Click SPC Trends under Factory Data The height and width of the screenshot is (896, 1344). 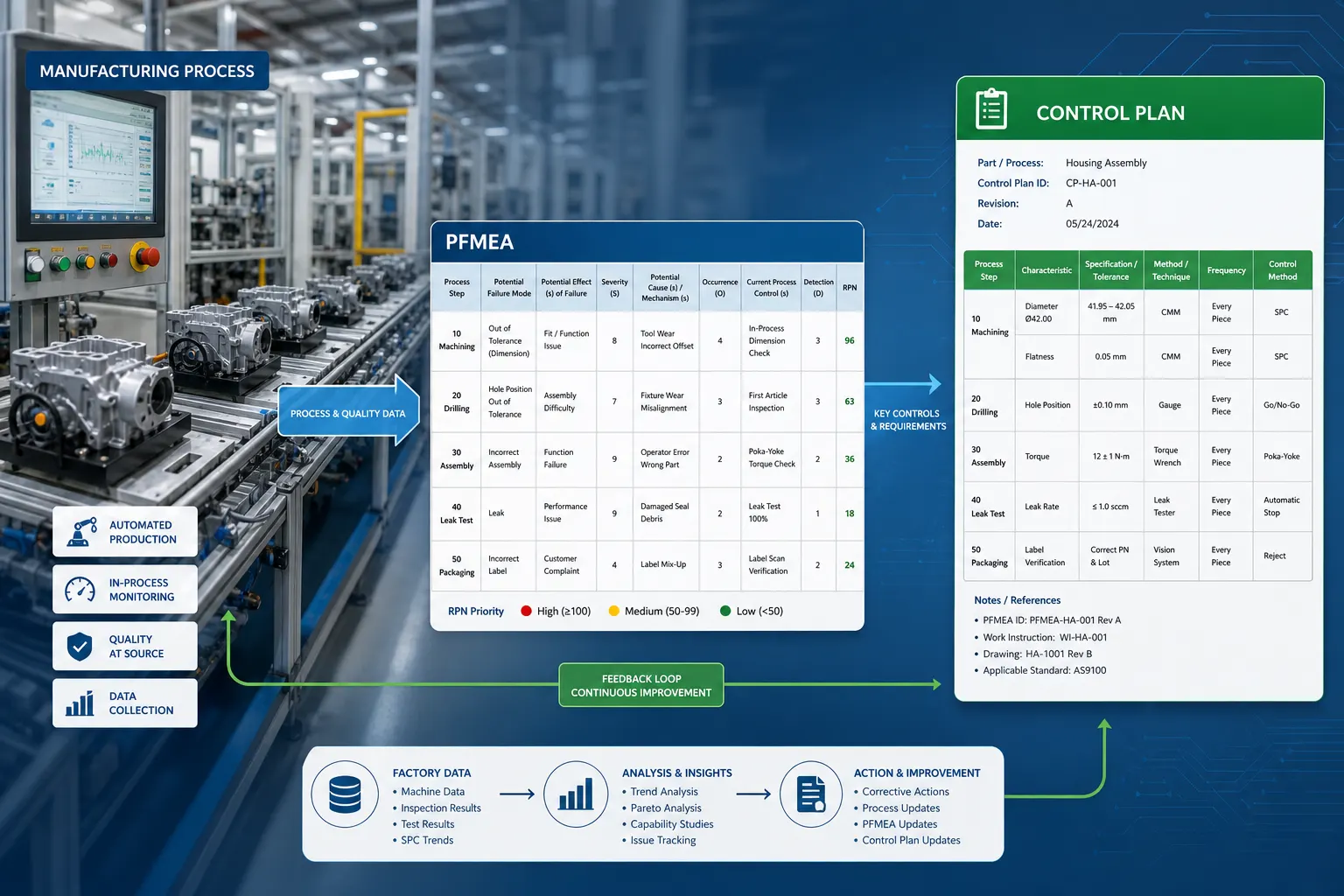(x=427, y=841)
